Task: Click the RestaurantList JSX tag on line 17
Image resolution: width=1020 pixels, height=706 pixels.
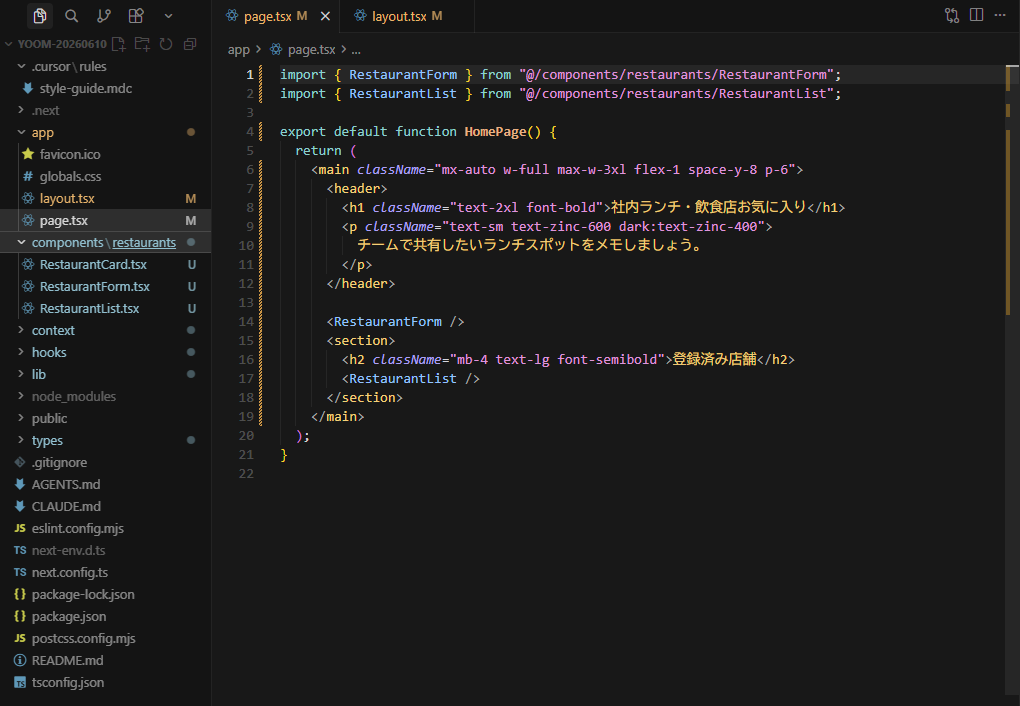Action: (x=403, y=379)
